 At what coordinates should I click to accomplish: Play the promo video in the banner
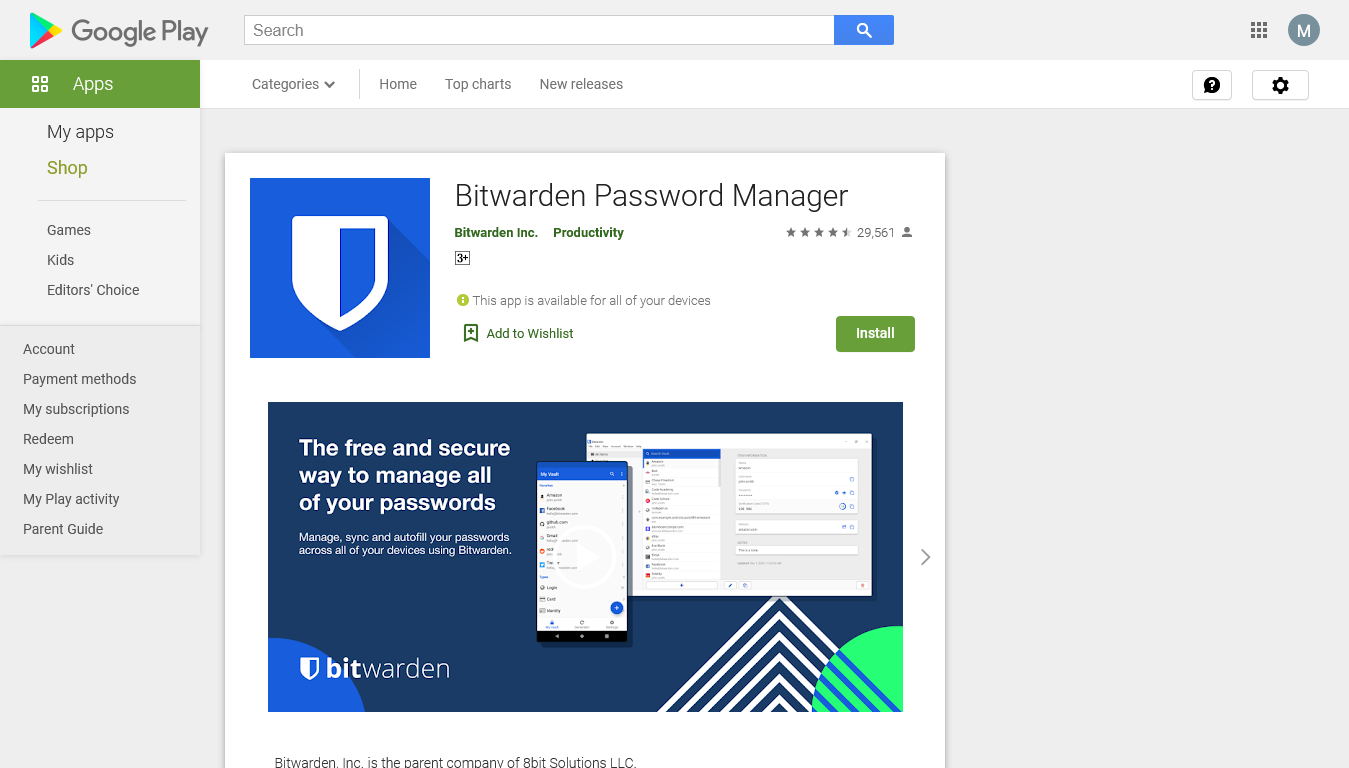pyautogui.click(x=585, y=557)
